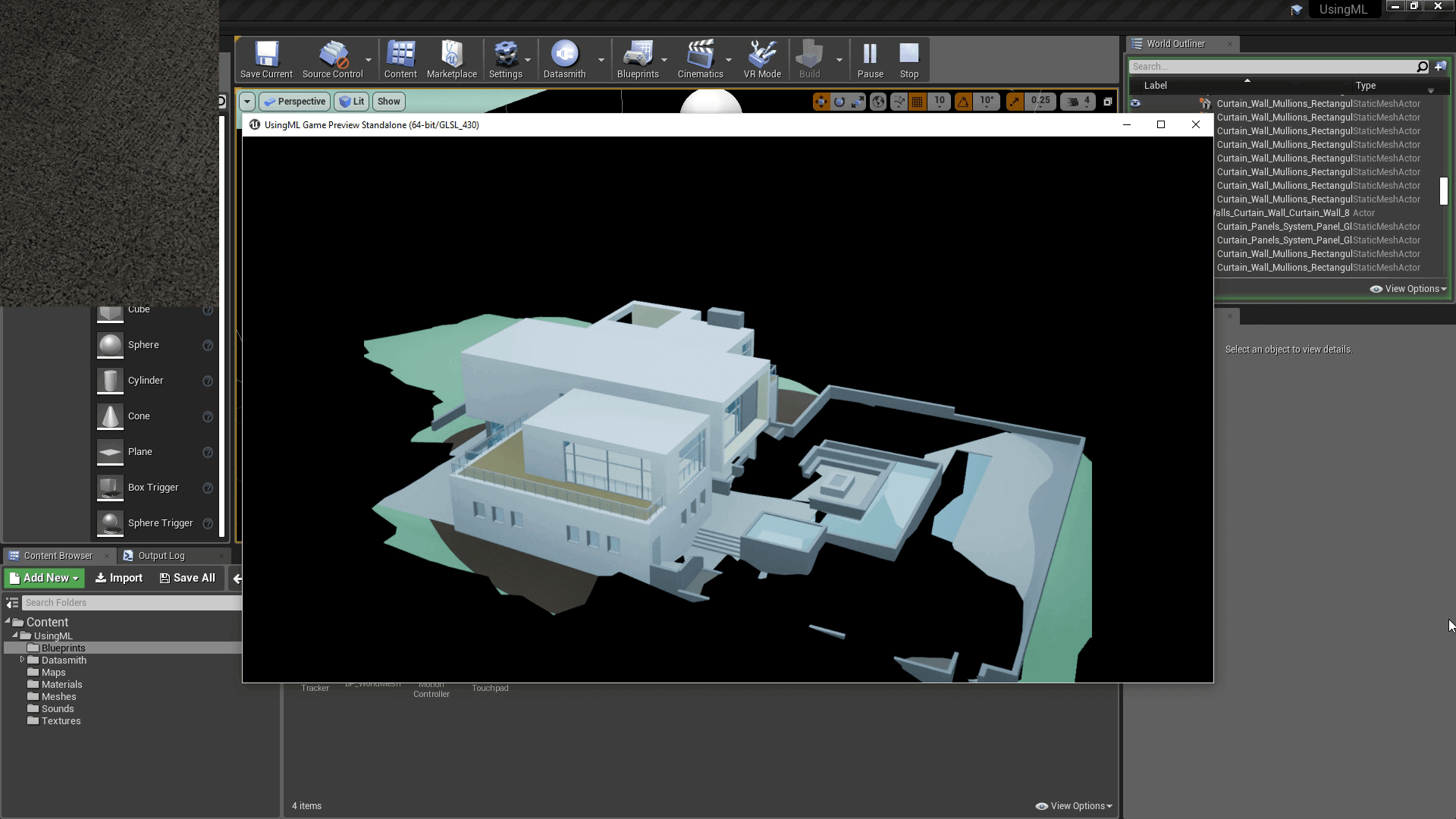Switch to the Output Log tab
The image size is (1456, 819).
pyautogui.click(x=161, y=556)
